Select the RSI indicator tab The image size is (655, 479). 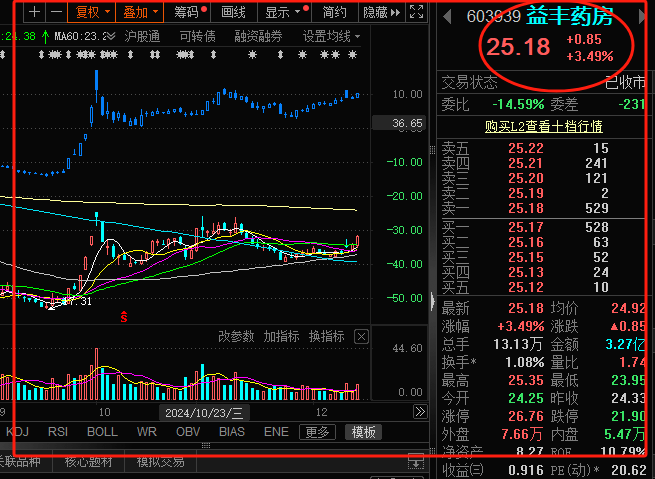click(58, 432)
